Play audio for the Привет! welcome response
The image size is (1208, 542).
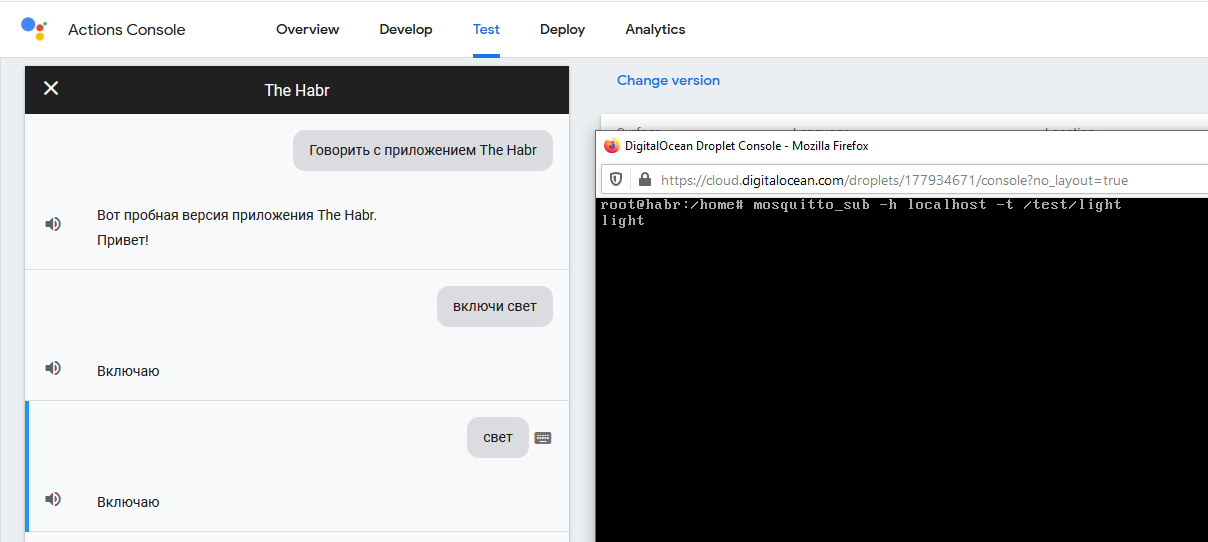[53, 224]
